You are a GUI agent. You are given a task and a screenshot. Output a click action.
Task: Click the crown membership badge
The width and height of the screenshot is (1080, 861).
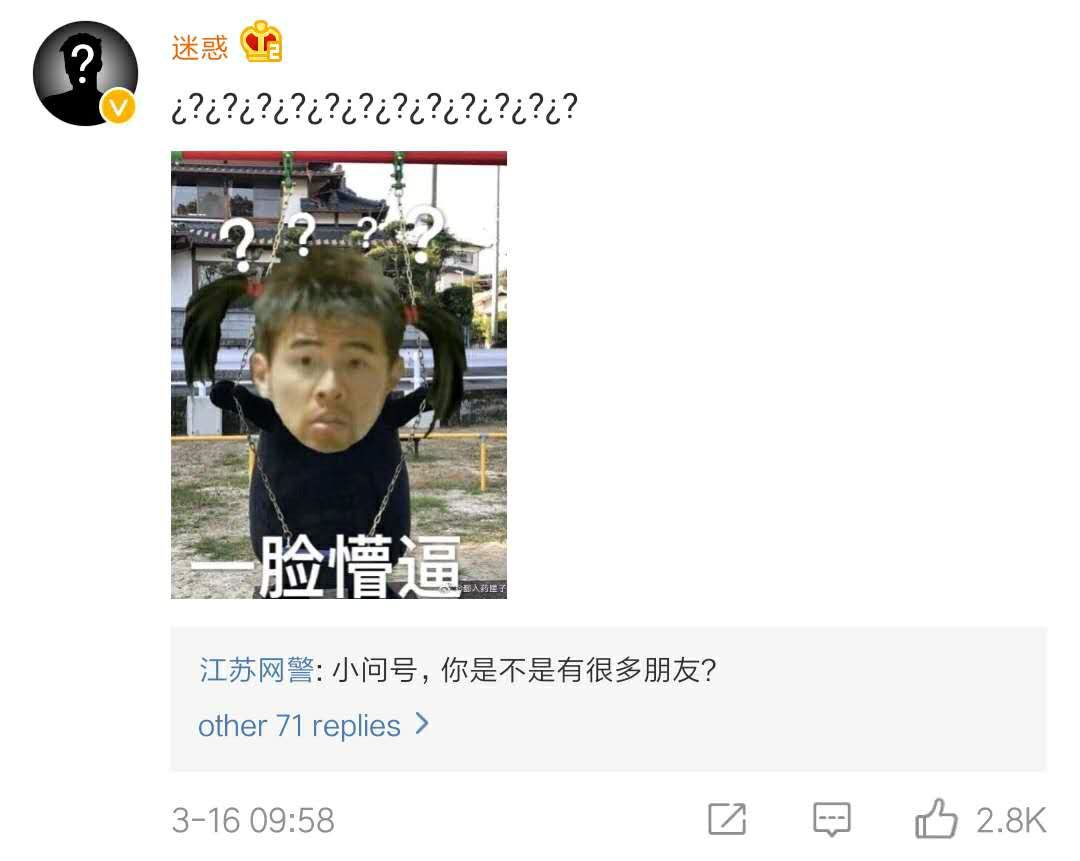coord(261,41)
